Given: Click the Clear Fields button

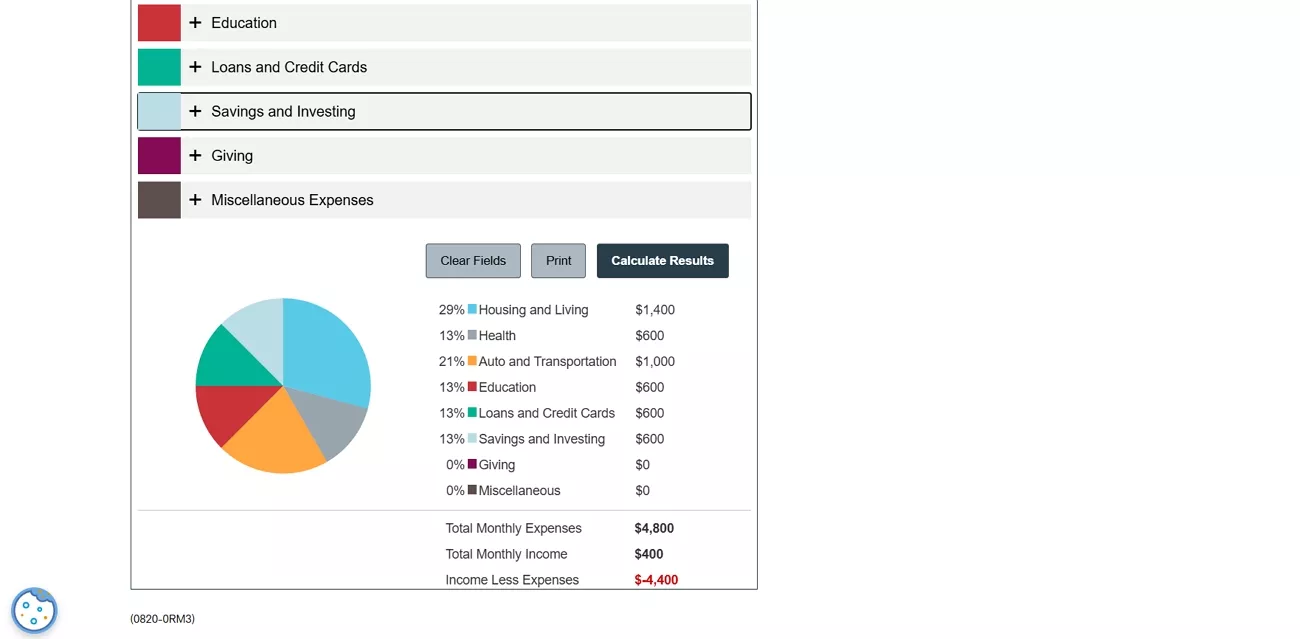Looking at the screenshot, I should point(472,260).
